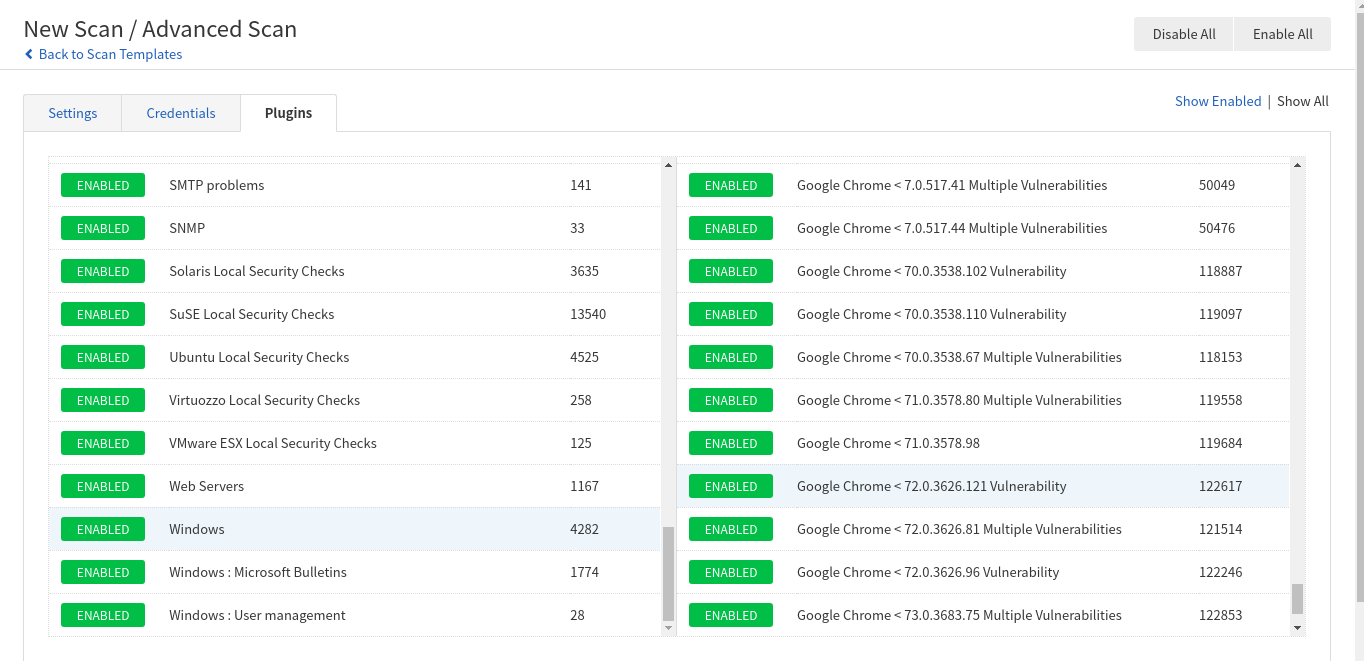This screenshot has width=1364, height=661.
Task: Disable the Web Servers plugin family
Action: coord(103,486)
